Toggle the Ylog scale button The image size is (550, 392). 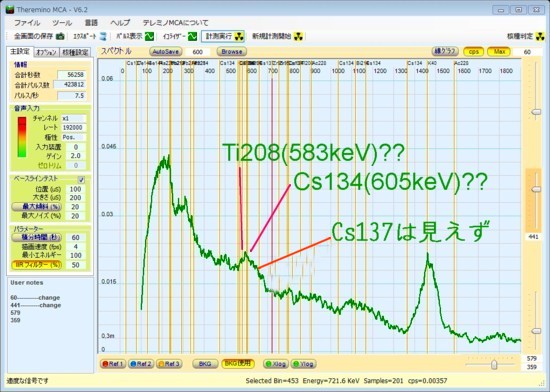point(303,364)
